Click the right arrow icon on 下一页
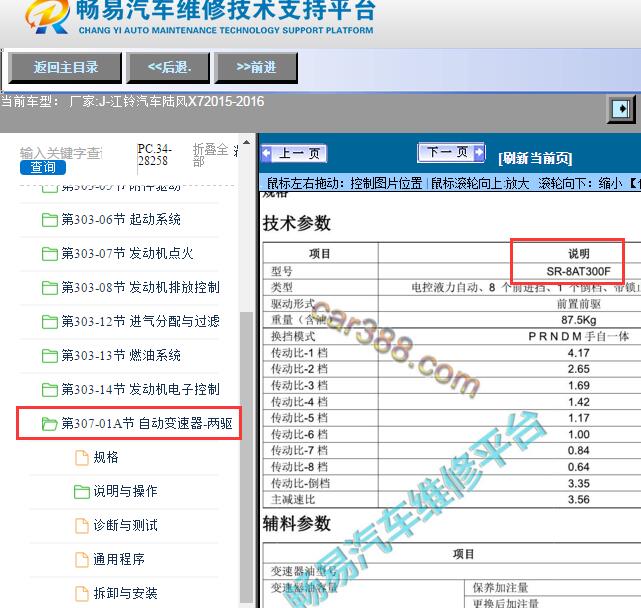Viewport: 641px width, 608px height. (x=479, y=152)
